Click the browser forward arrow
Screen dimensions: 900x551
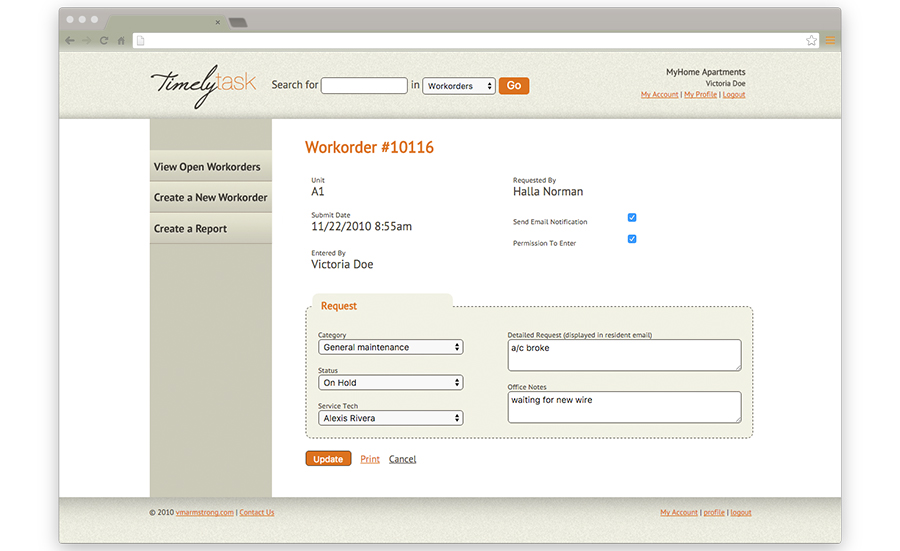tap(86, 41)
